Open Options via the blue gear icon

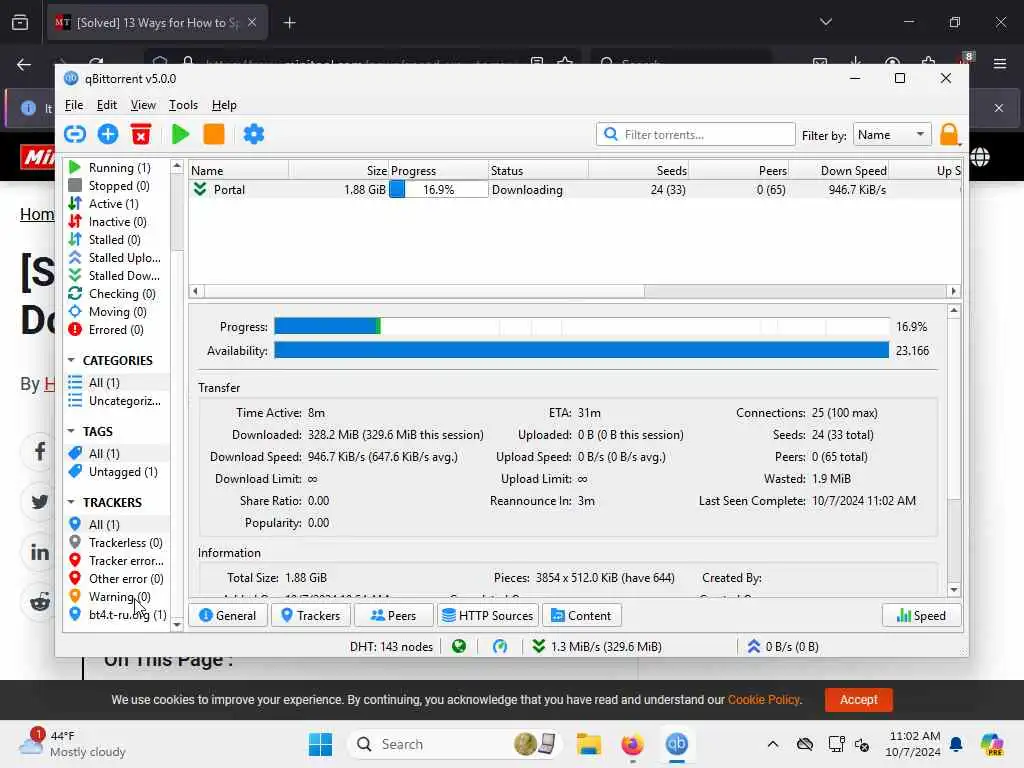pos(253,135)
